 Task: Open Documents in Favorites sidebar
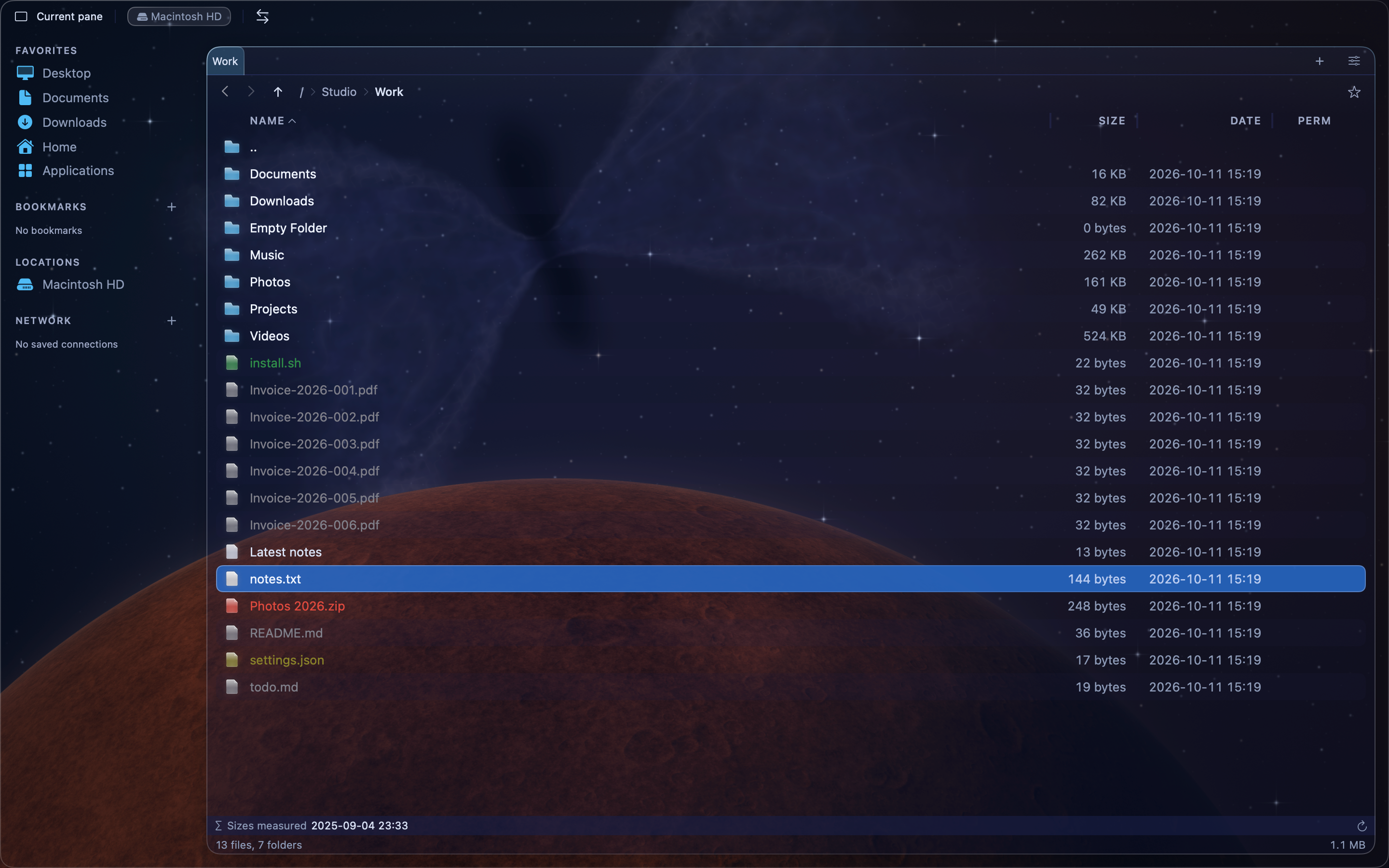pyautogui.click(x=75, y=97)
